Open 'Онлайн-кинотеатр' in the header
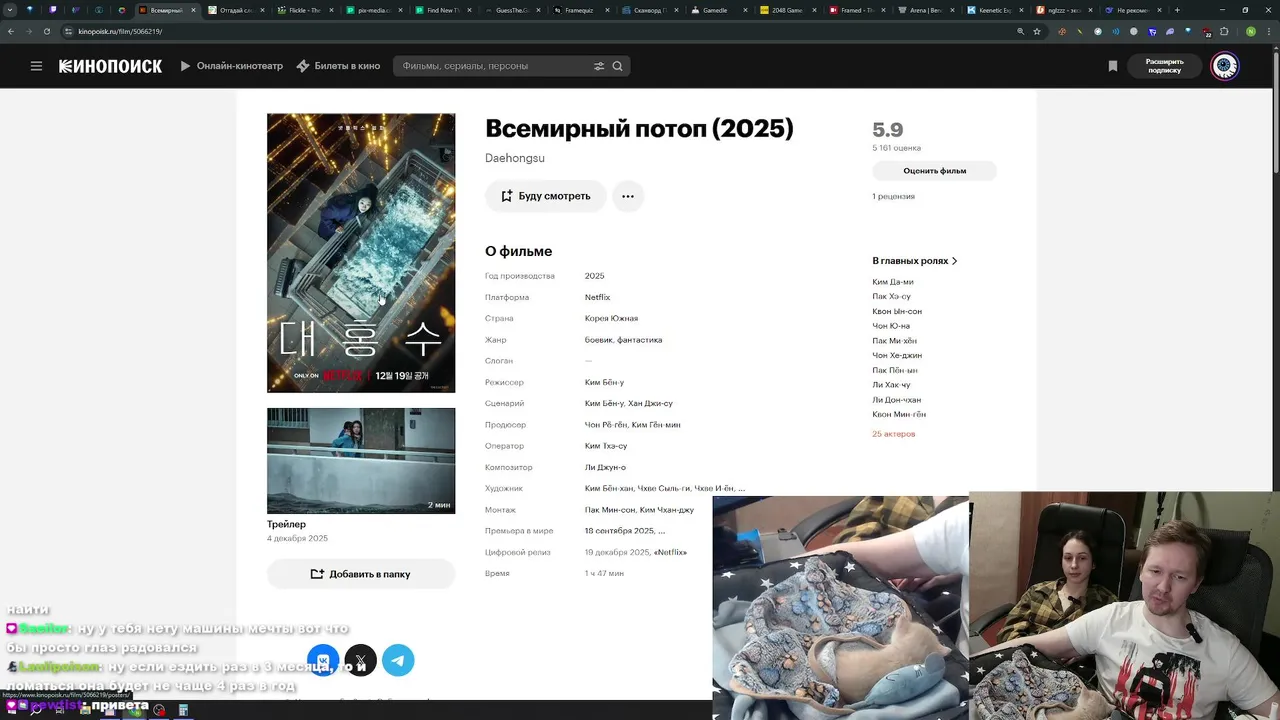Screen dimensions: 1280x720 [232, 66]
